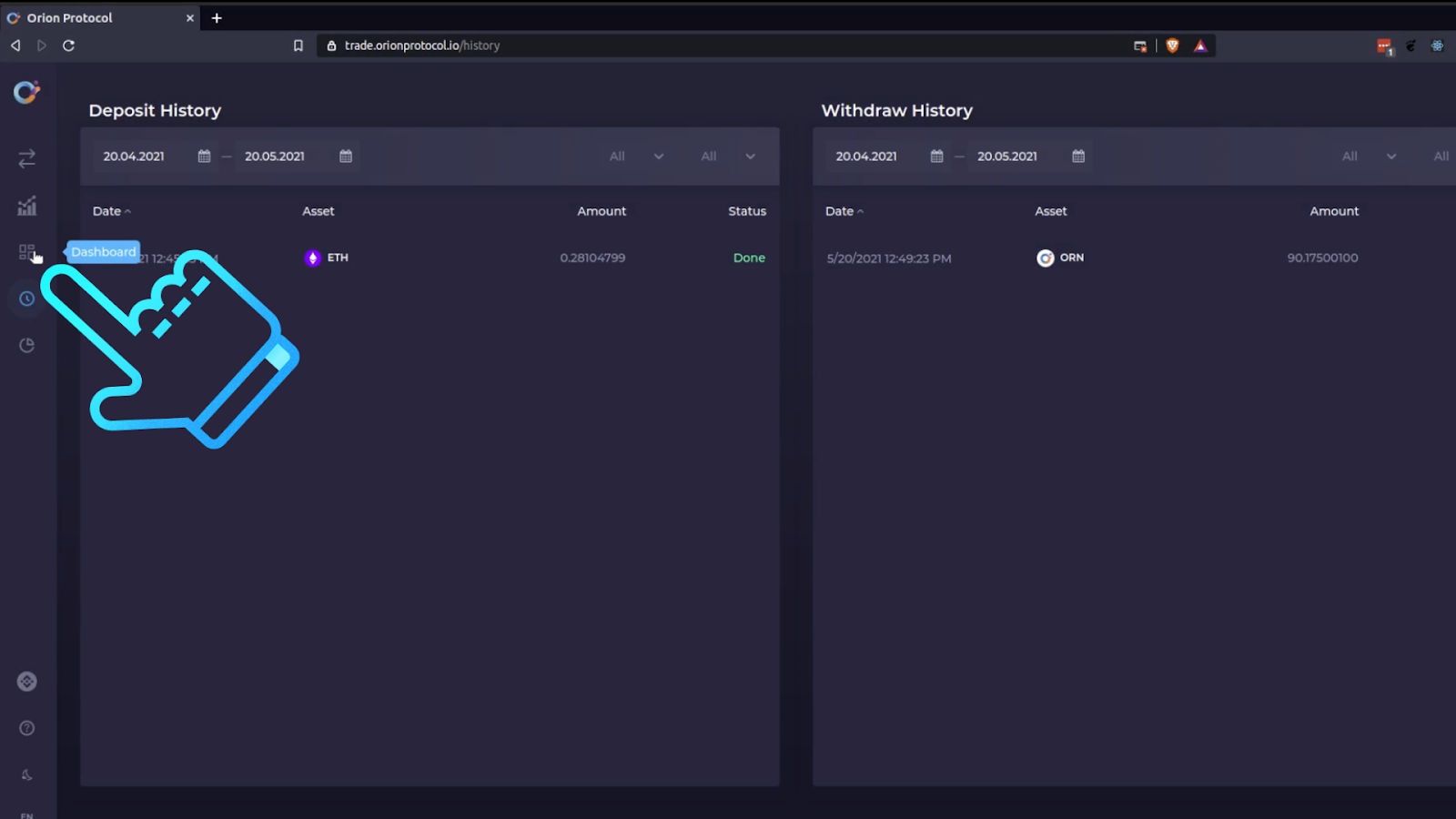Click the Deposit History heading
The height and width of the screenshot is (819, 1456).
point(155,110)
